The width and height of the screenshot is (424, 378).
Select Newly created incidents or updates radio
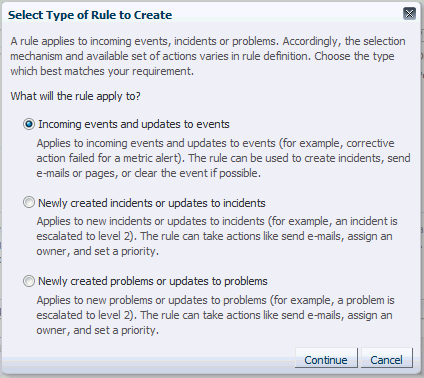point(29,202)
